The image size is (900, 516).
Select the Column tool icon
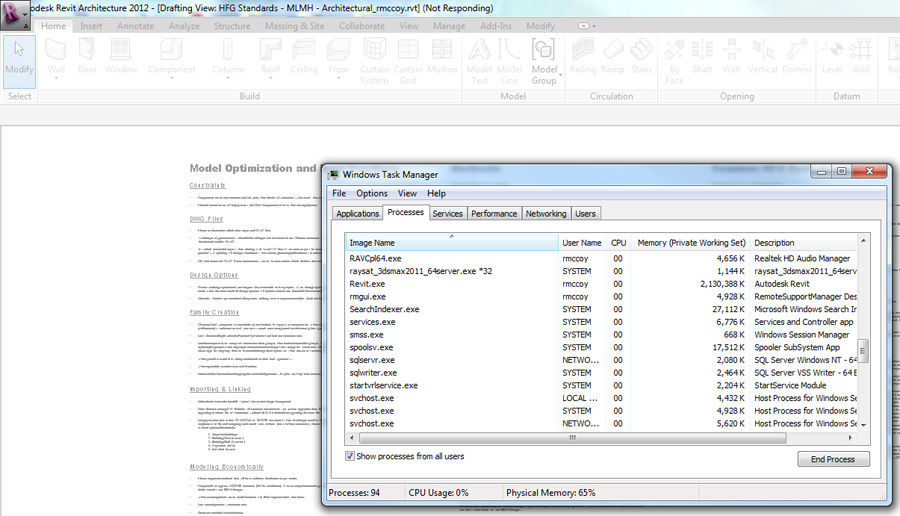[x=228, y=57]
